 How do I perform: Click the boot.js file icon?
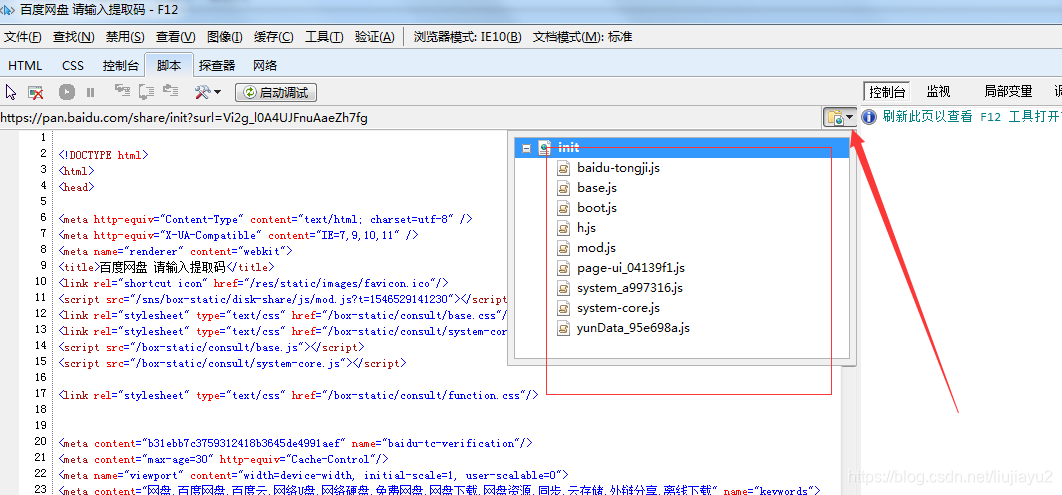[x=564, y=208]
